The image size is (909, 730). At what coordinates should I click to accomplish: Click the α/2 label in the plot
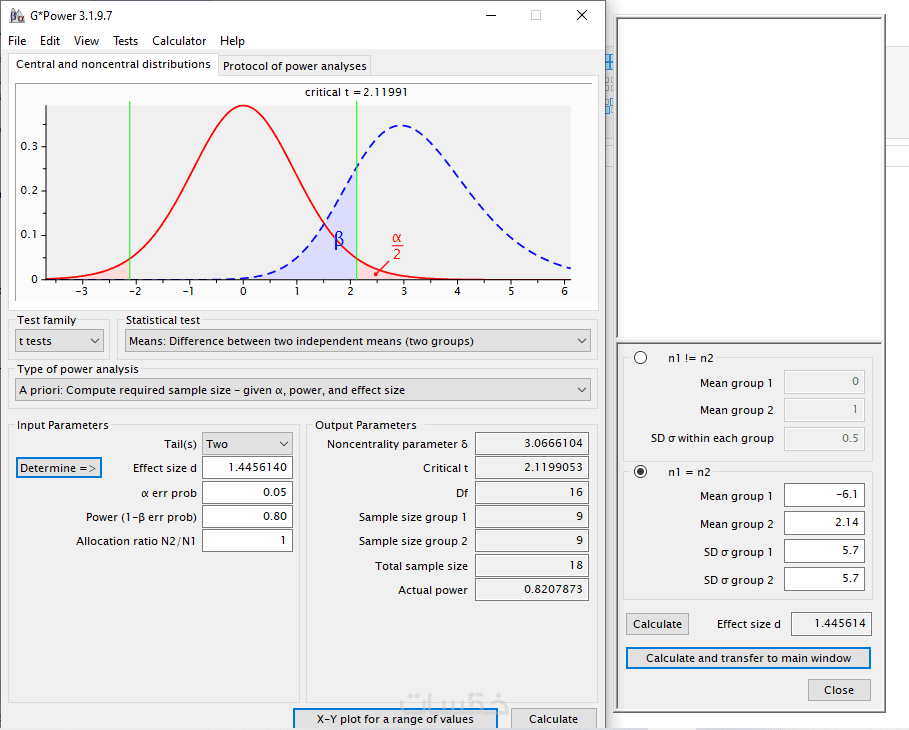click(397, 246)
